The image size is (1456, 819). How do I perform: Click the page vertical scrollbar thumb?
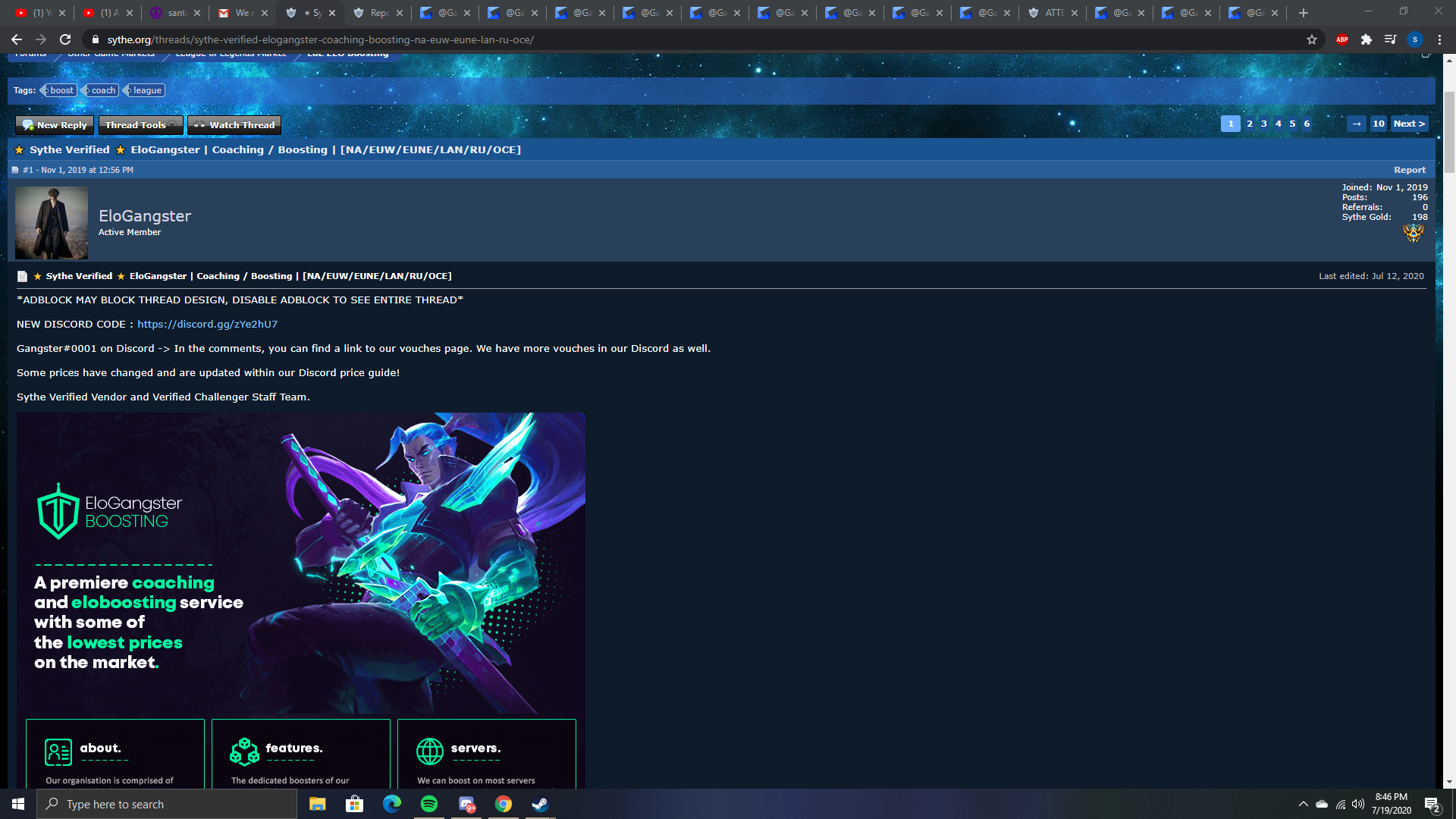1449,133
